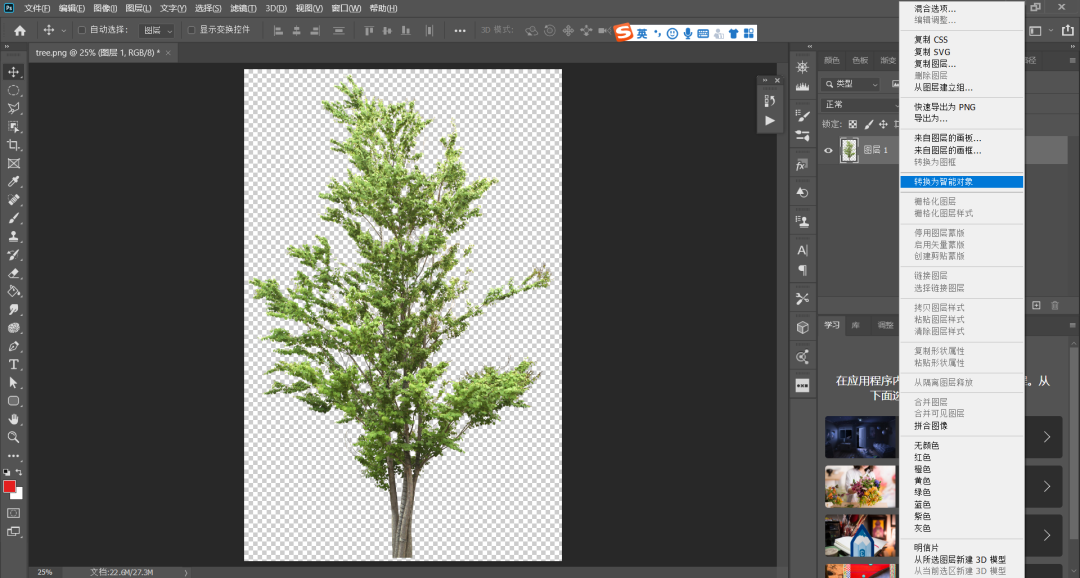Select the Zoom tool
1080x578 pixels.
(x=13, y=437)
